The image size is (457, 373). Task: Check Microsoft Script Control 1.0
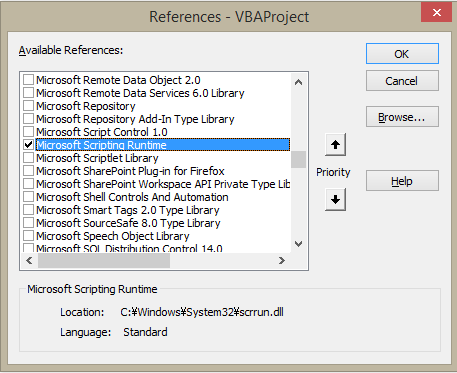[28, 132]
